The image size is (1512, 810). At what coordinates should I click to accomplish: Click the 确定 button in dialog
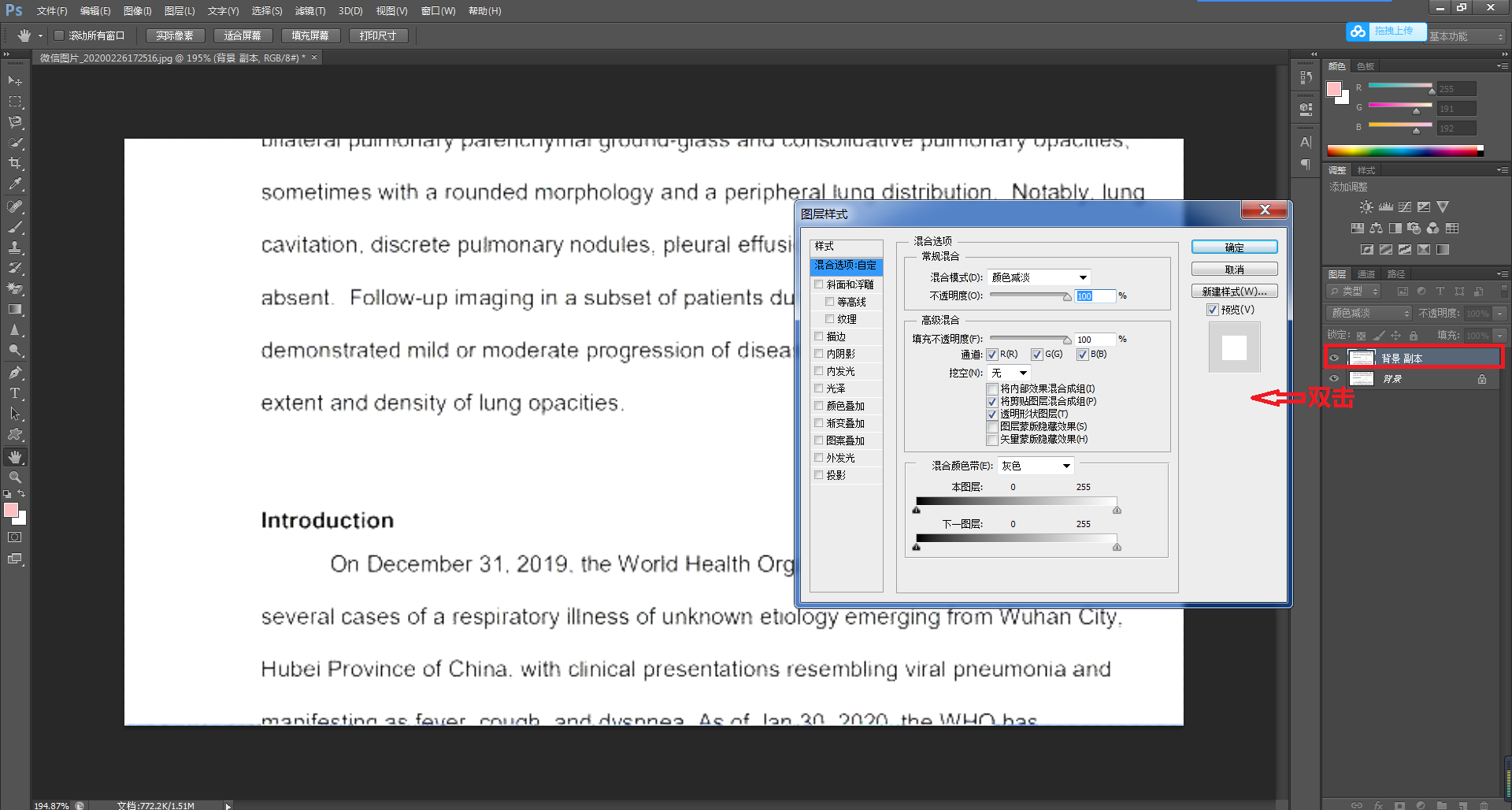(1234, 247)
